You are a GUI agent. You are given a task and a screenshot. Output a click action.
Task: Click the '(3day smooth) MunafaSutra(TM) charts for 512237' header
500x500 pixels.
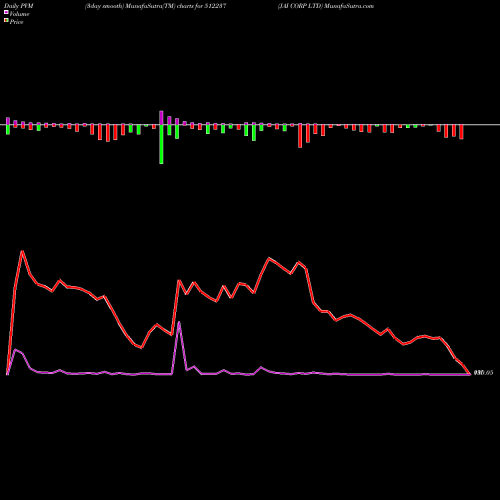[156, 6]
